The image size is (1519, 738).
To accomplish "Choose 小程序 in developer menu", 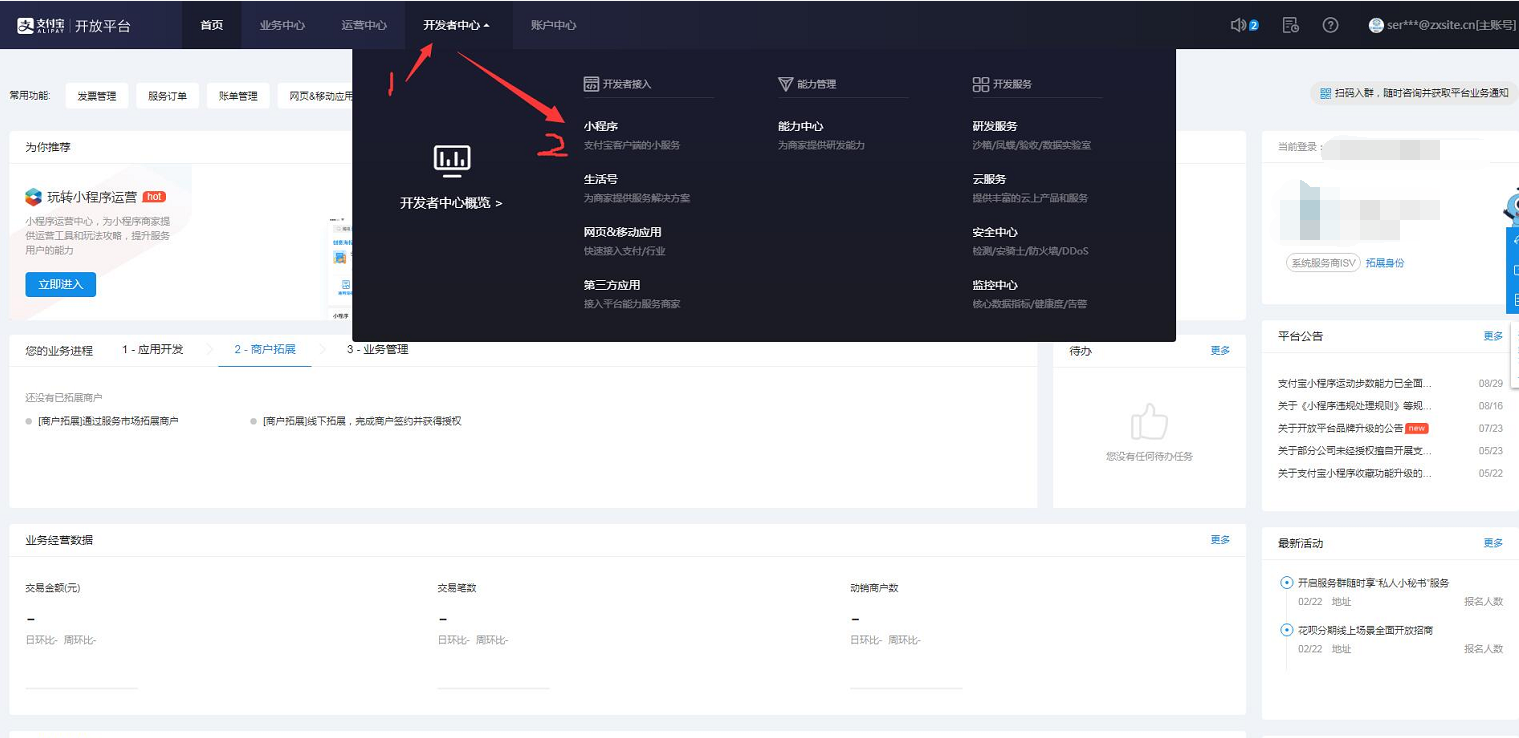I will [x=601, y=126].
